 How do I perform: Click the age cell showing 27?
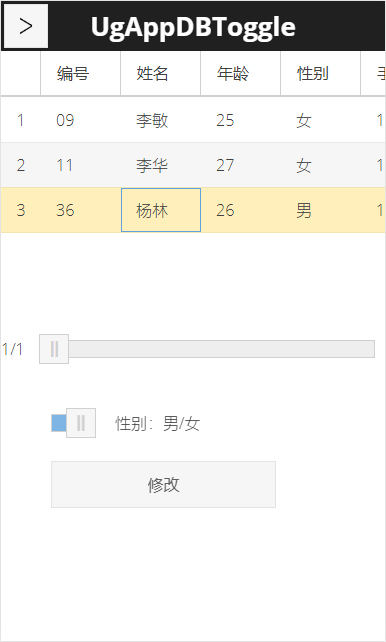pyautogui.click(x=241, y=165)
